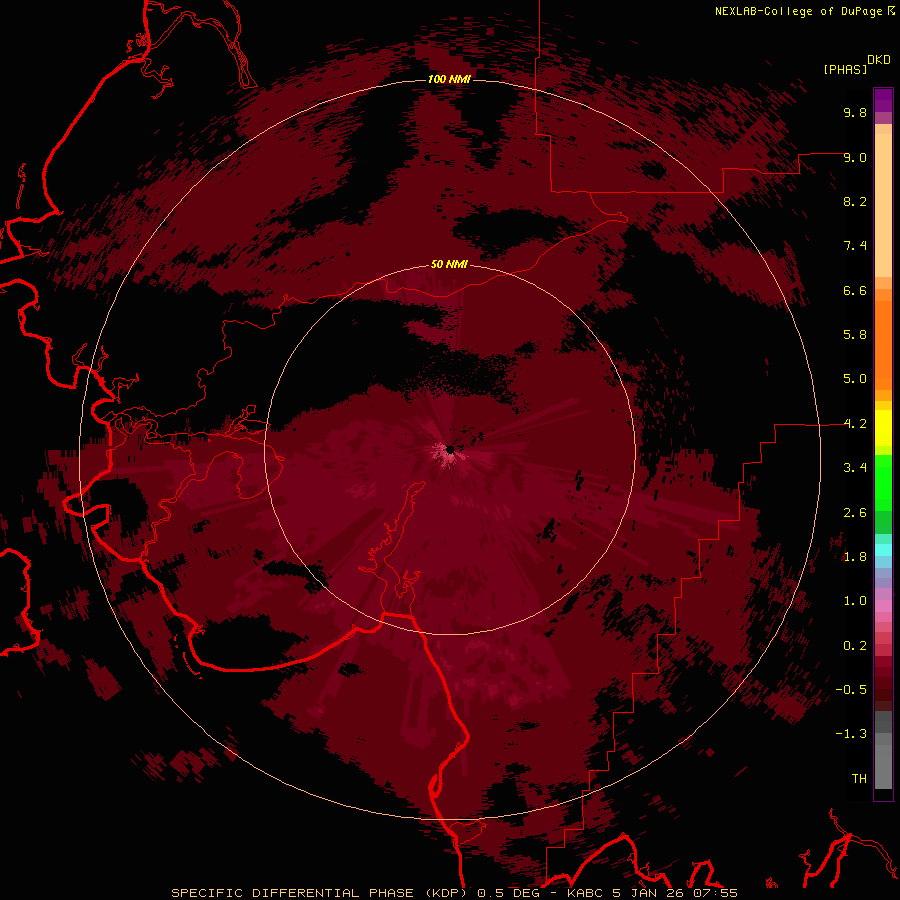Click the radar site center dot
Image resolution: width=900 pixels, height=900 pixels.
(450, 449)
